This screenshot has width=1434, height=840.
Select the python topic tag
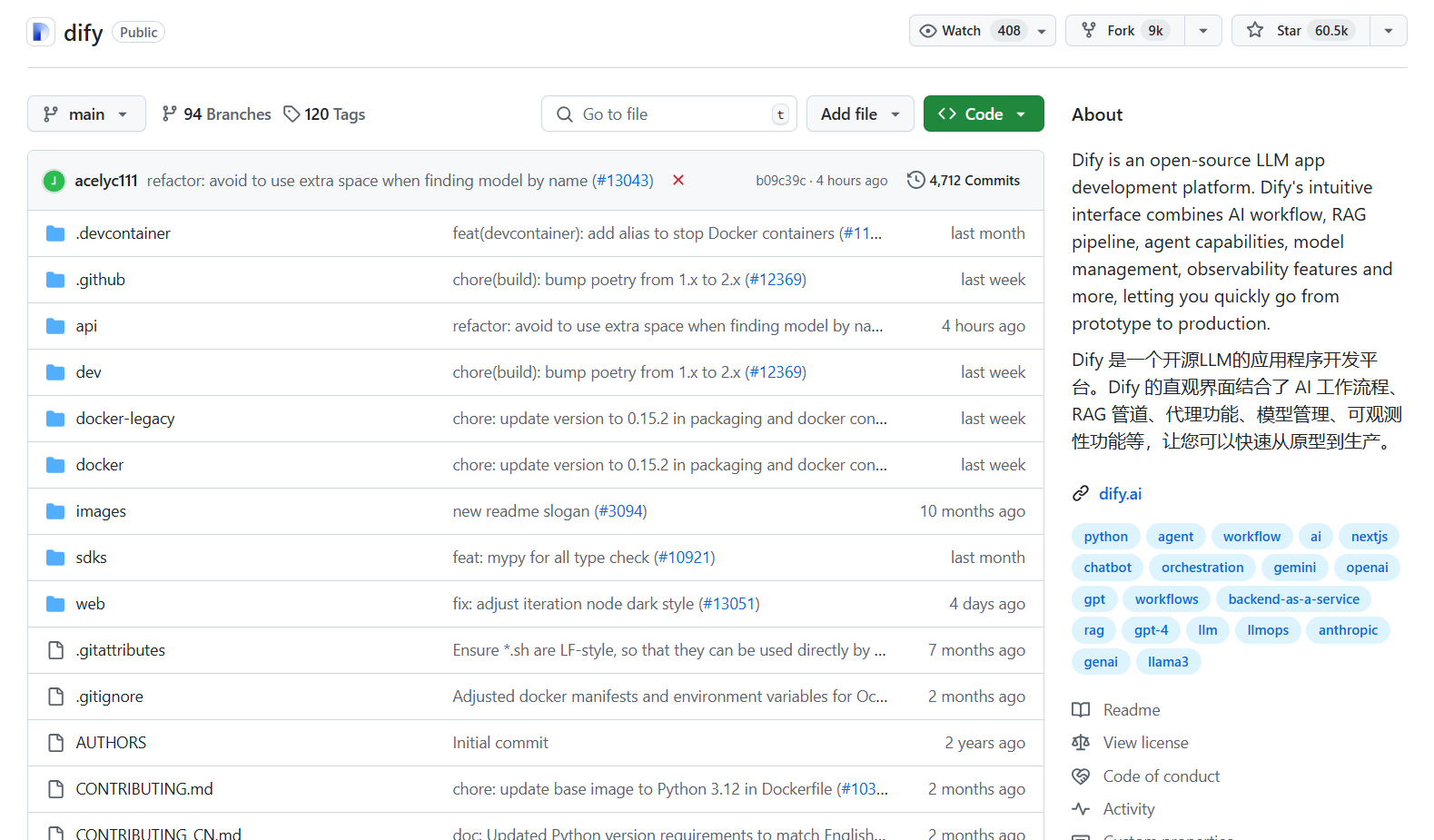[1105, 537]
